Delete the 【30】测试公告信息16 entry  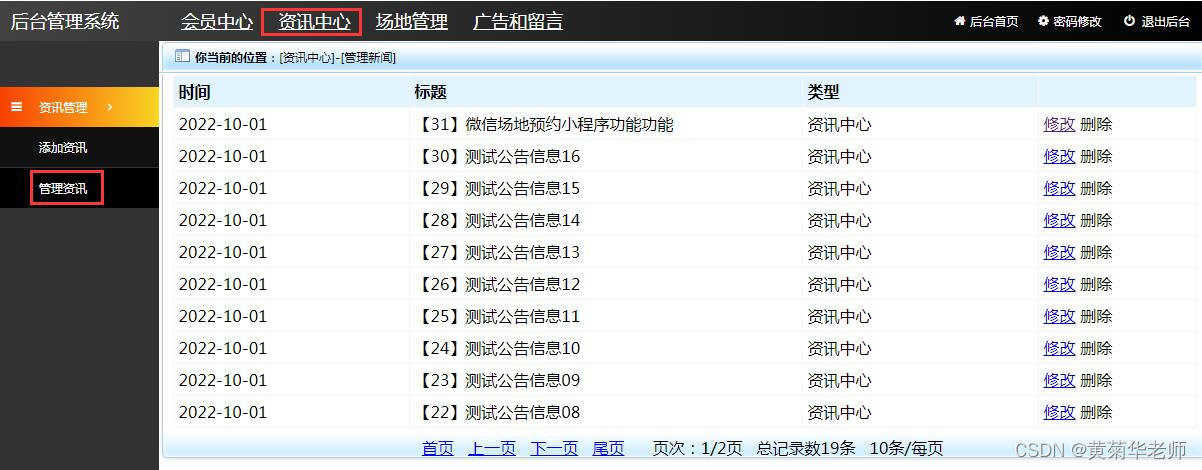pyautogui.click(x=1096, y=156)
